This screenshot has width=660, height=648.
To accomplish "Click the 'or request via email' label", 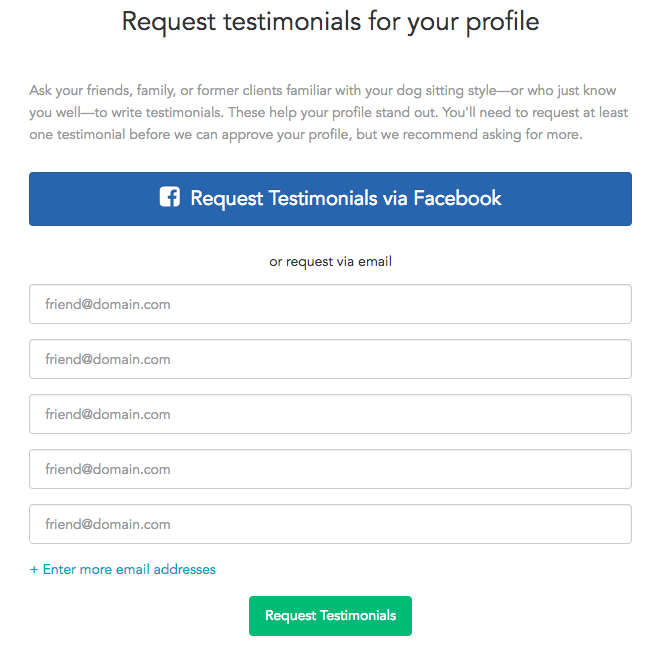I will coord(330,262).
